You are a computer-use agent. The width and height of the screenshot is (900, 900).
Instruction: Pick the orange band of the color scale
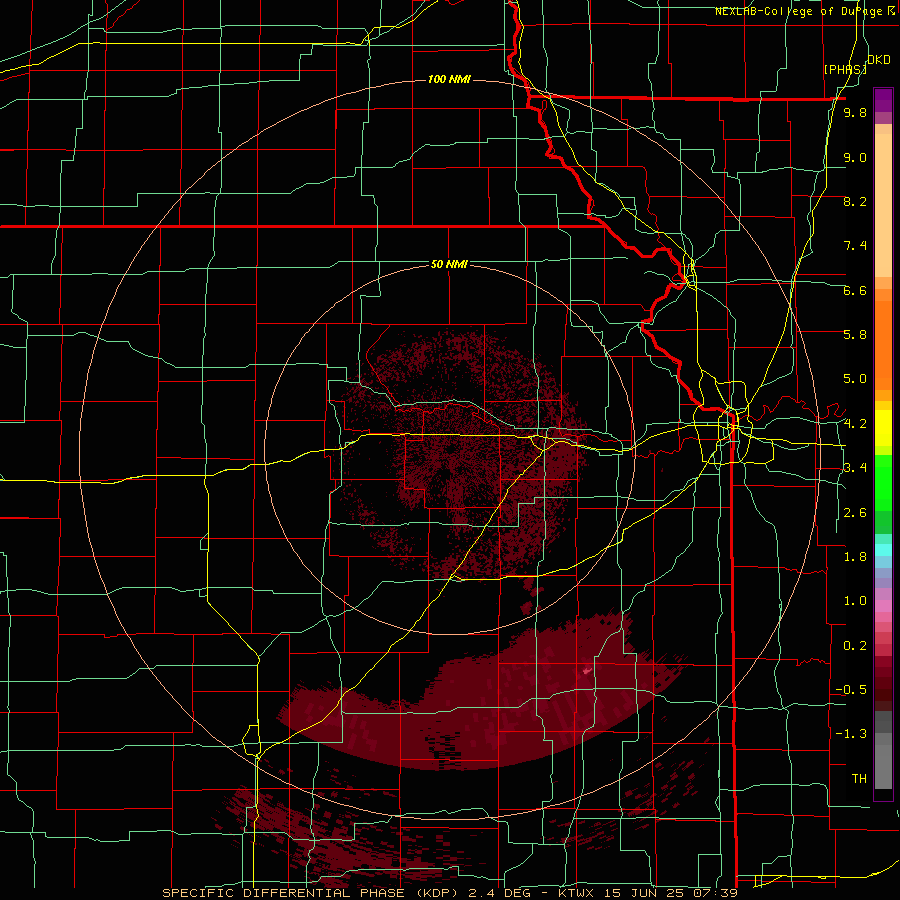(x=883, y=344)
